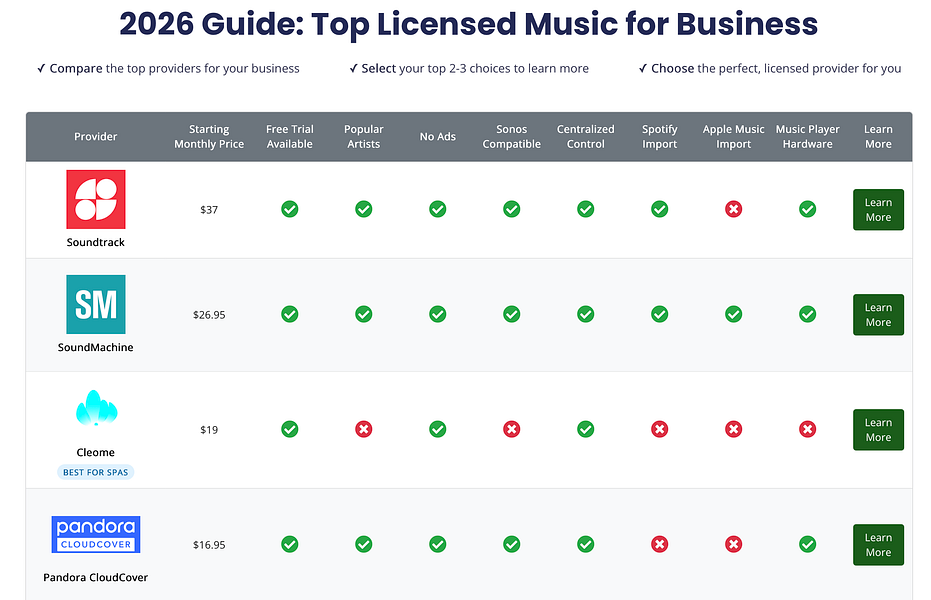
Task: Click the $26.95 price for SoundMachine
Action: [209, 315]
